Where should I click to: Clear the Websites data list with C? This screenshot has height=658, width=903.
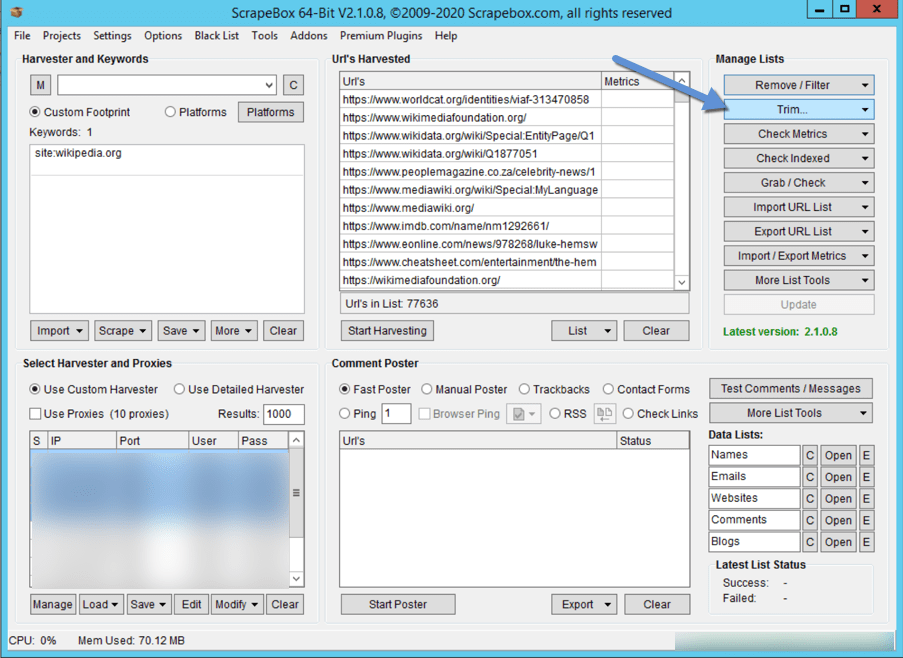click(810, 499)
